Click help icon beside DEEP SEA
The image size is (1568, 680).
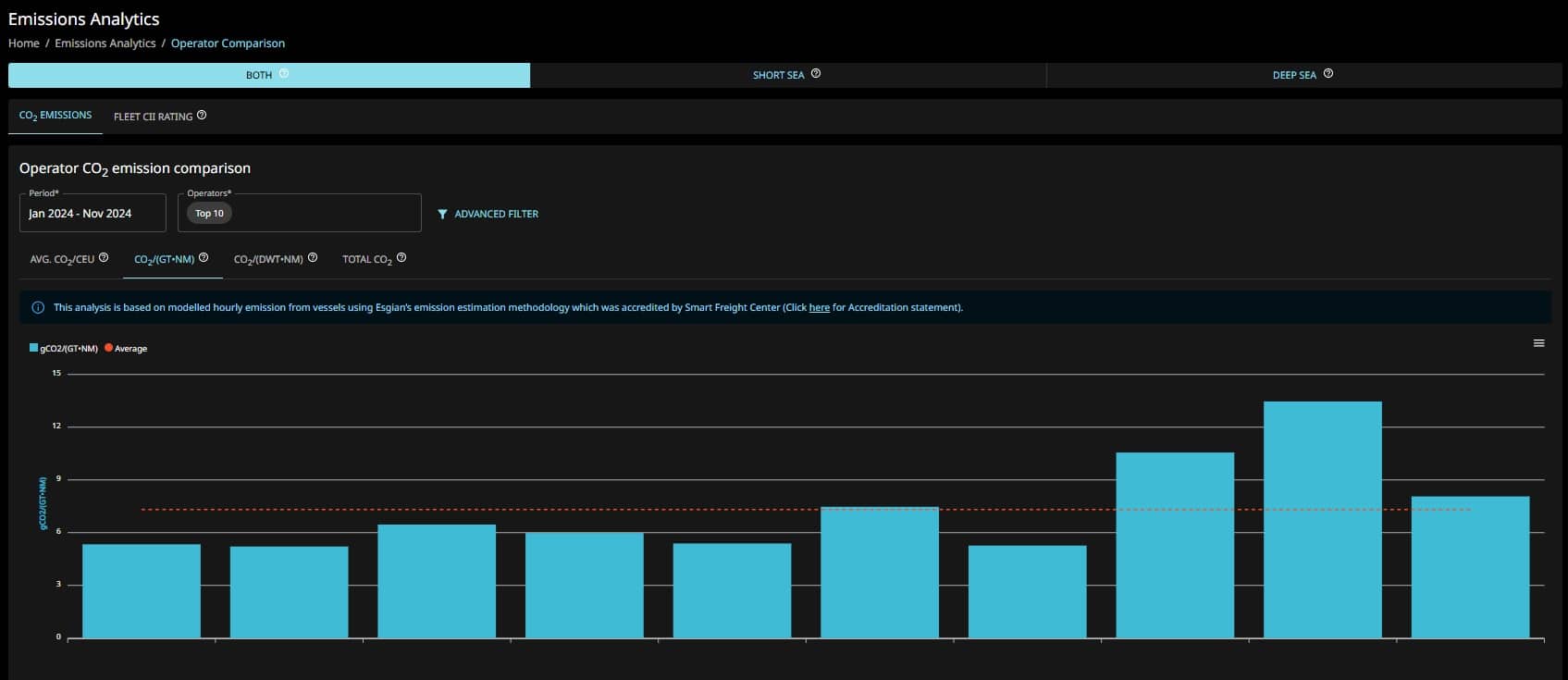coord(1328,74)
